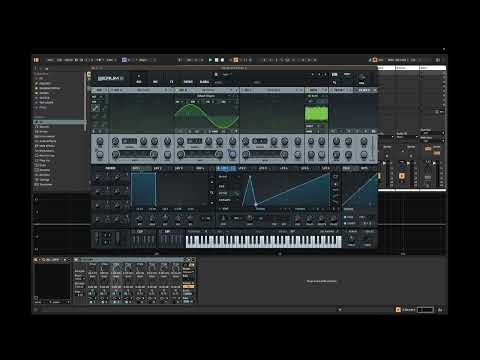This screenshot has height=360, width=480.
Task: Select the ENV 3 modulator tab
Action: pos(179,168)
